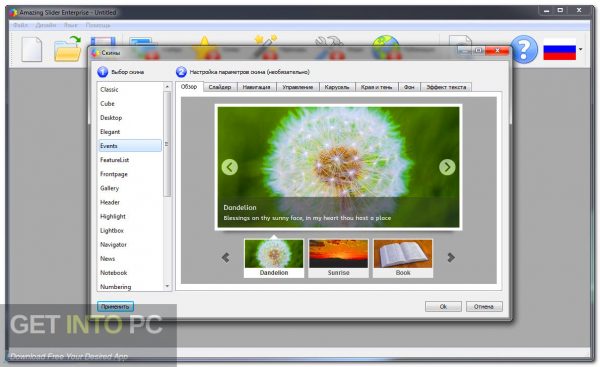Select Elegant skin in the list
This screenshot has height=367, width=600.
tap(130, 132)
